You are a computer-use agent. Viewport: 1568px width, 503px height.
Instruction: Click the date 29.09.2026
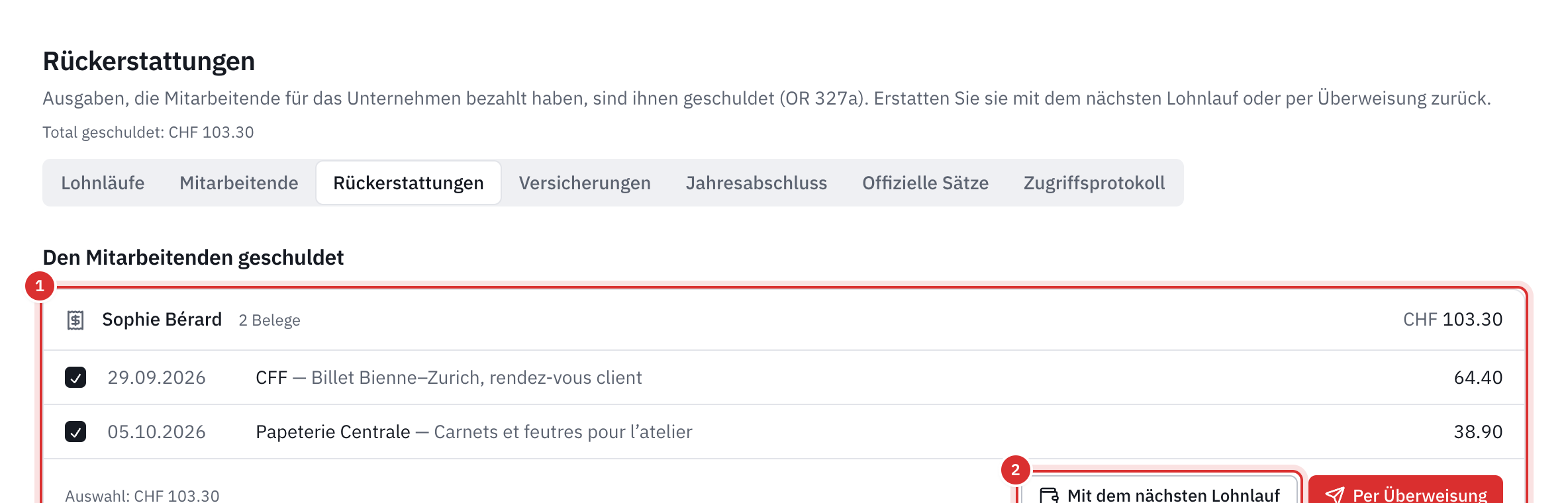tap(156, 377)
